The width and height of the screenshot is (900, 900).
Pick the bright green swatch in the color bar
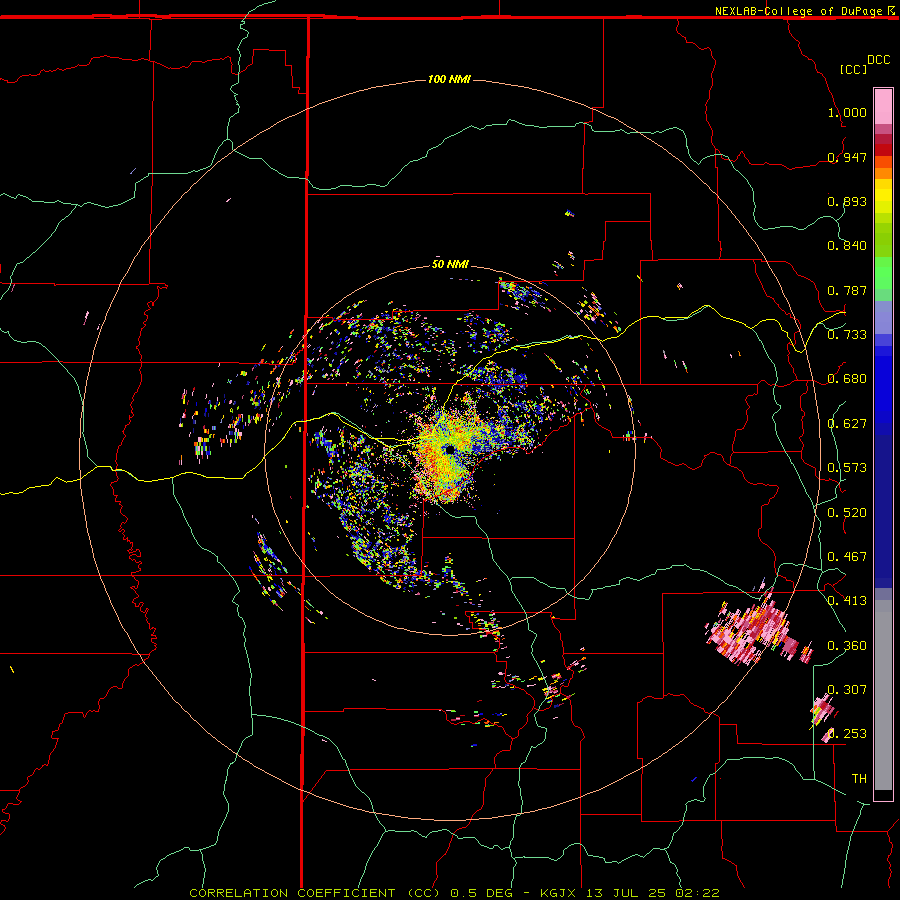pos(883,273)
